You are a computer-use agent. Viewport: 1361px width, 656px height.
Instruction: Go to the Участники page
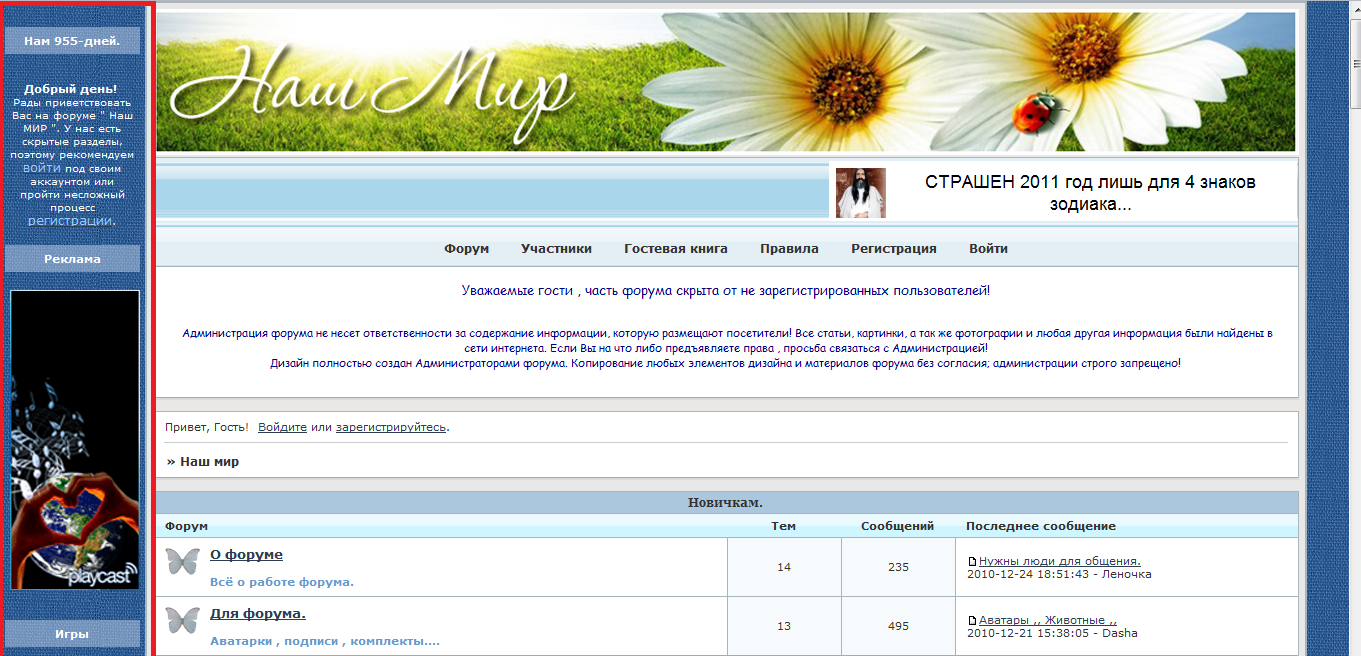pyautogui.click(x=556, y=249)
